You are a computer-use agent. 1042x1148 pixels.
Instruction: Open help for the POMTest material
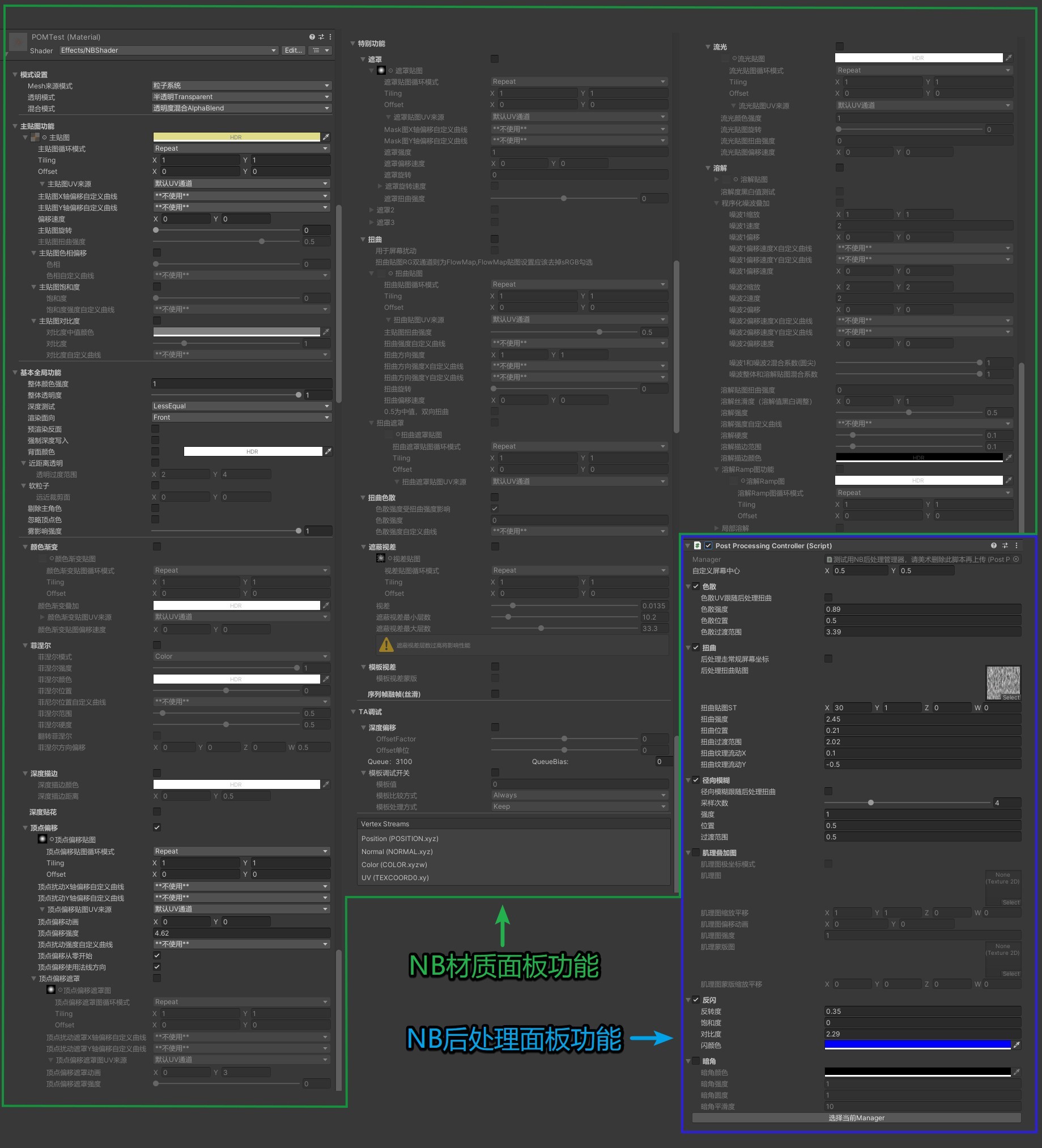312,37
